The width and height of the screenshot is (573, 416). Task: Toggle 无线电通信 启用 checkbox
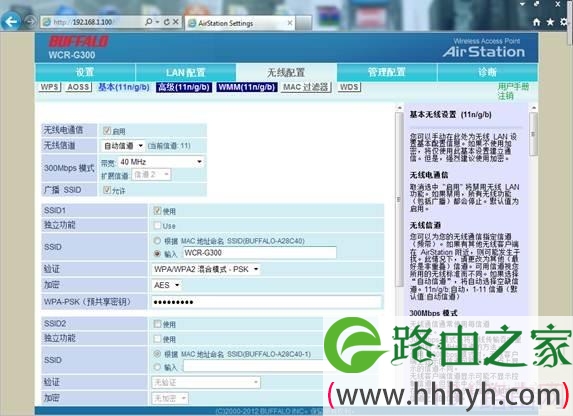point(107,131)
